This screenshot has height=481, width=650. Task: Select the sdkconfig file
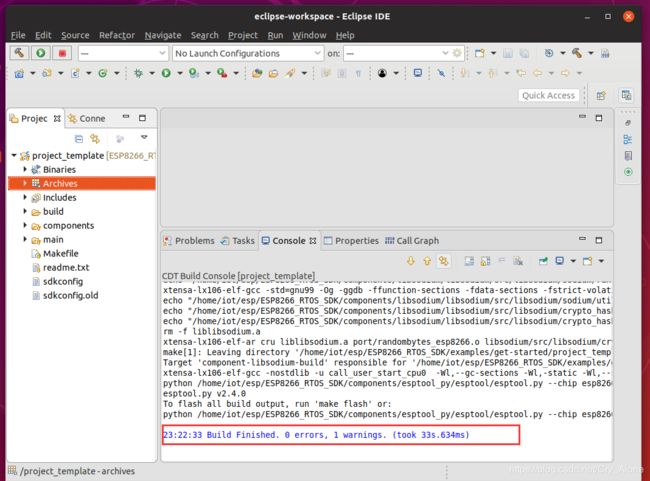[63, 282]
